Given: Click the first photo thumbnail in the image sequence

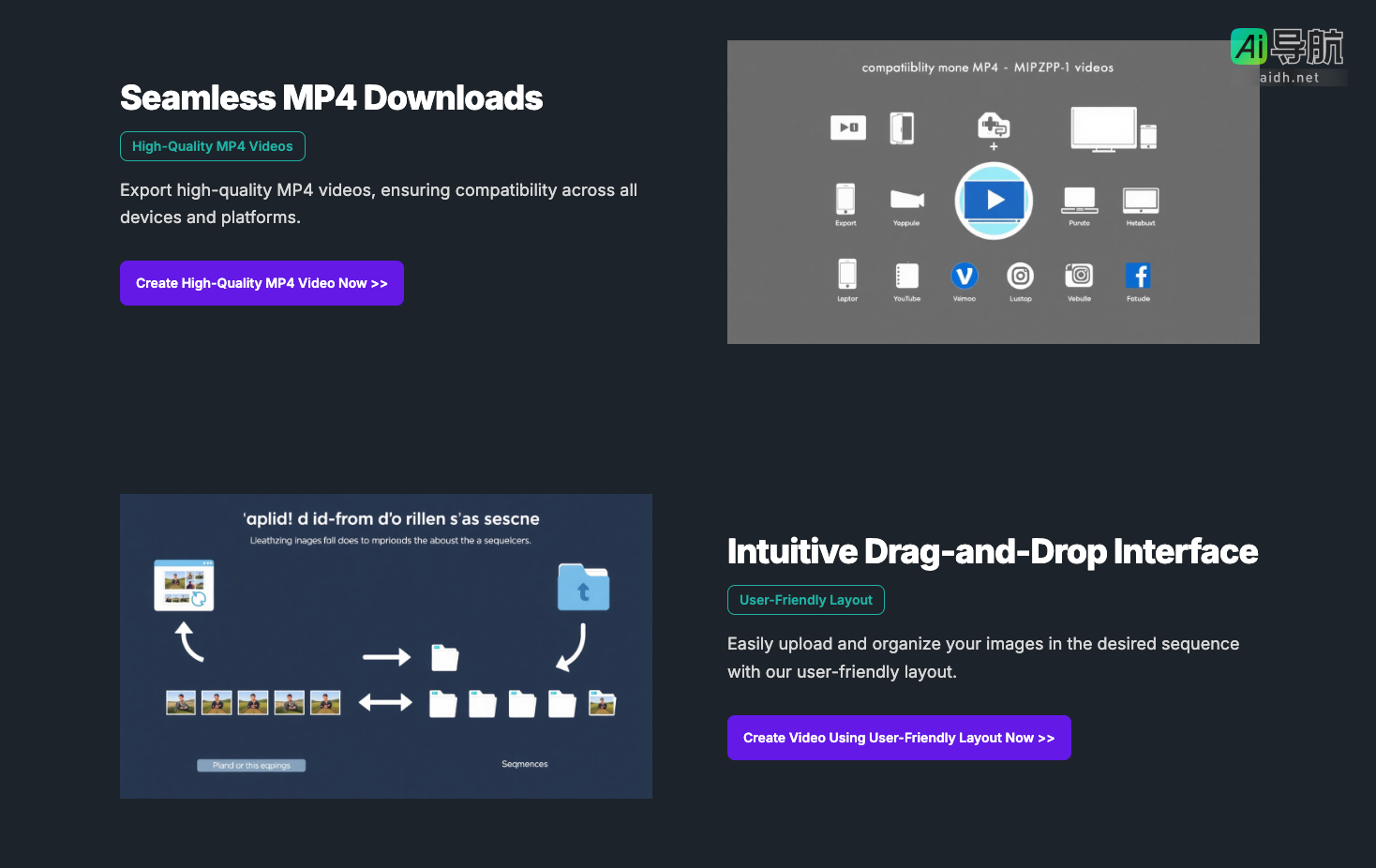Looking at the screenshot, I should pyautogui.click(x=181, y=703).
